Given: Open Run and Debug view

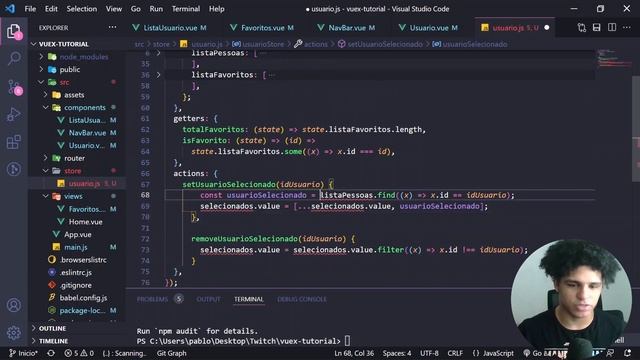Looking at the screenshot, I should coord(13,115).
